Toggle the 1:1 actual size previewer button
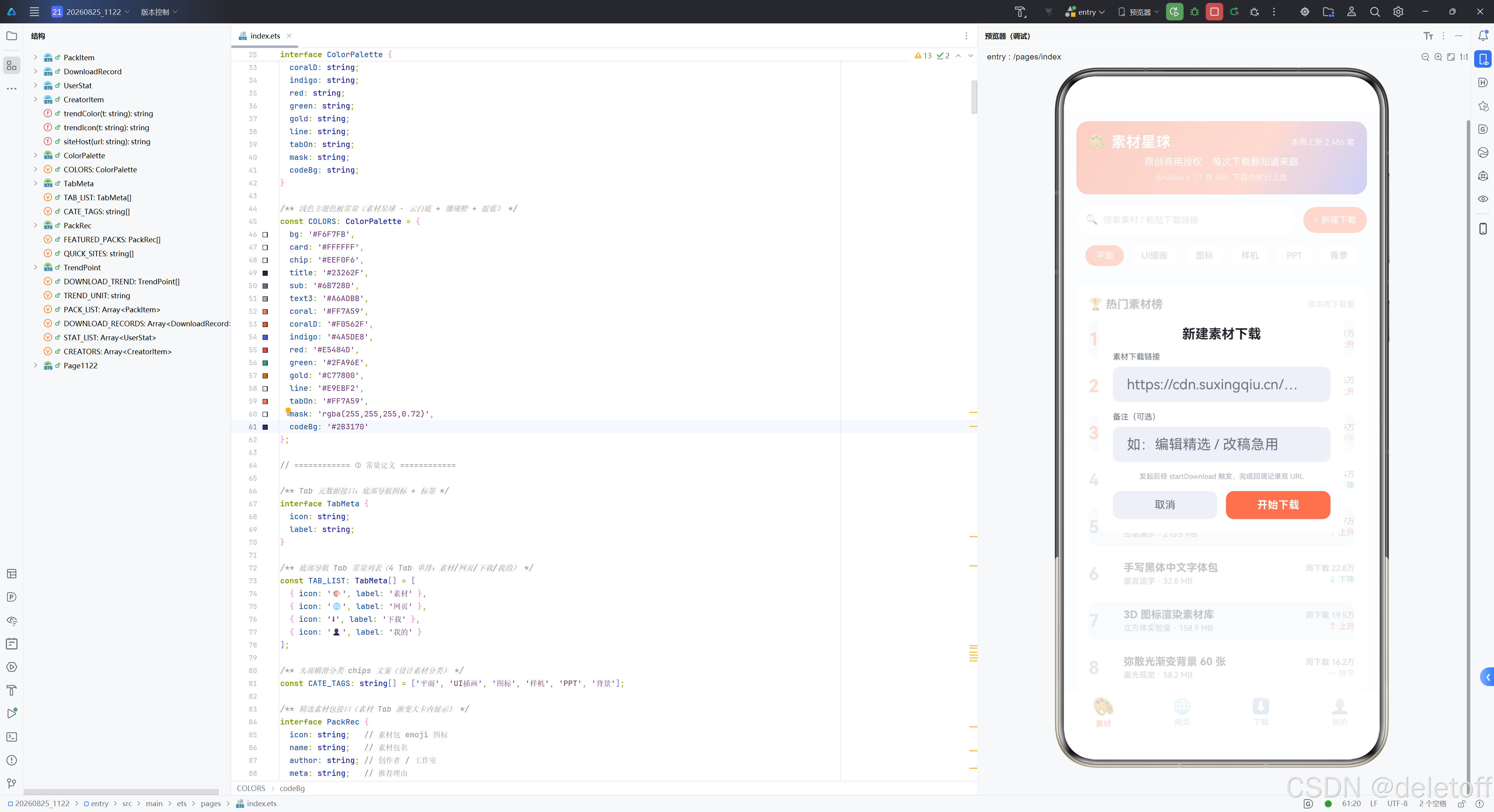This screenshot has height=812, width=1494. coord(1464,57)
